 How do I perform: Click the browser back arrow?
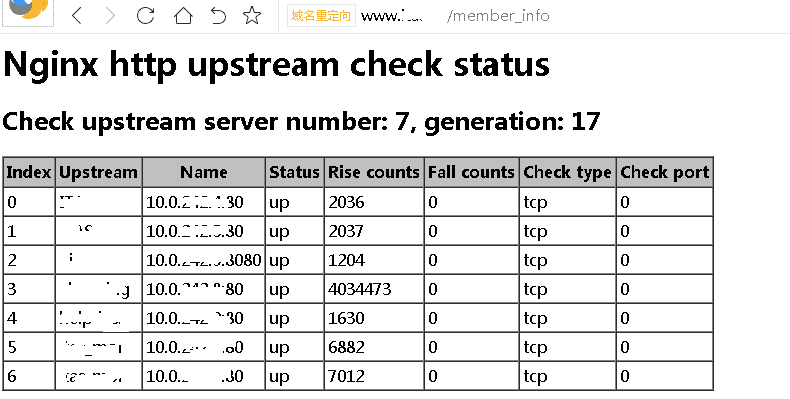point(77,16)
